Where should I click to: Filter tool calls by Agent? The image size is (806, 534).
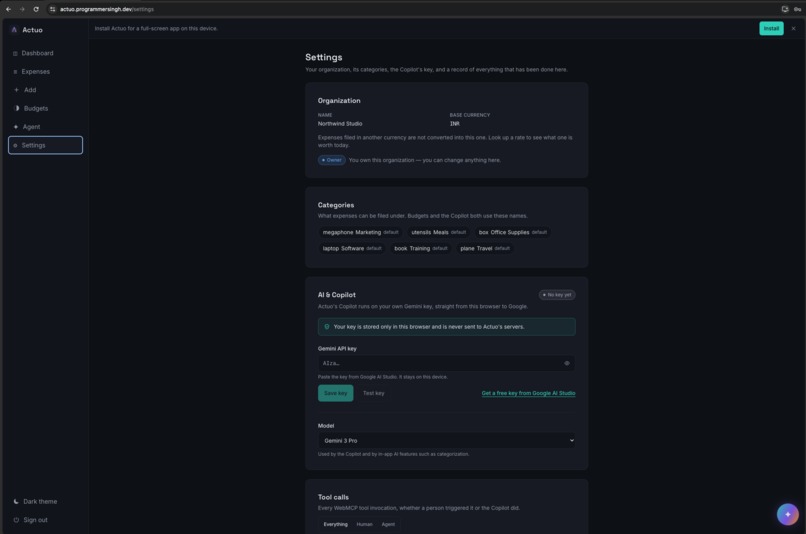[388, 524]
